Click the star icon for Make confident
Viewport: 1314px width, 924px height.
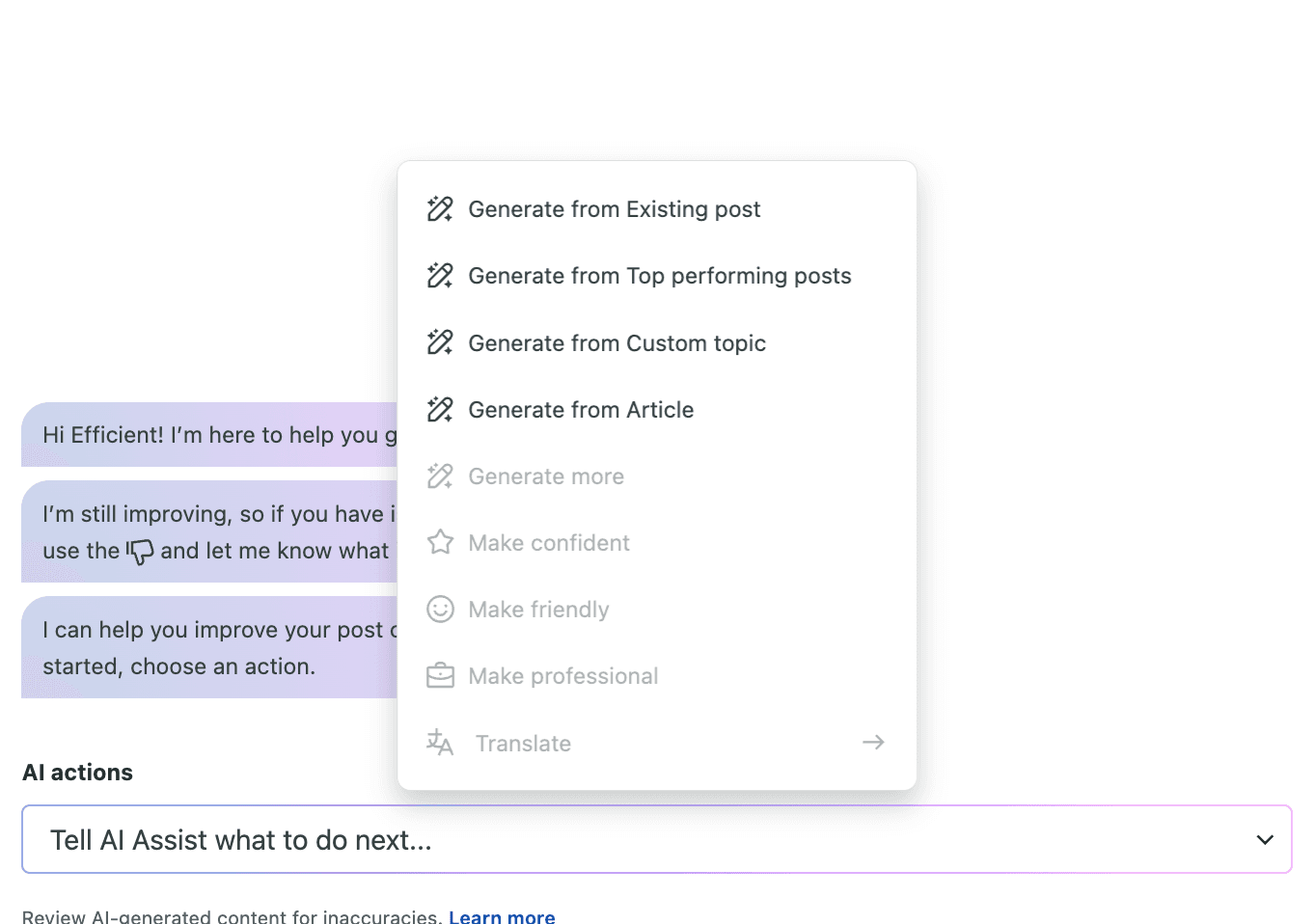tap(440, 542)
